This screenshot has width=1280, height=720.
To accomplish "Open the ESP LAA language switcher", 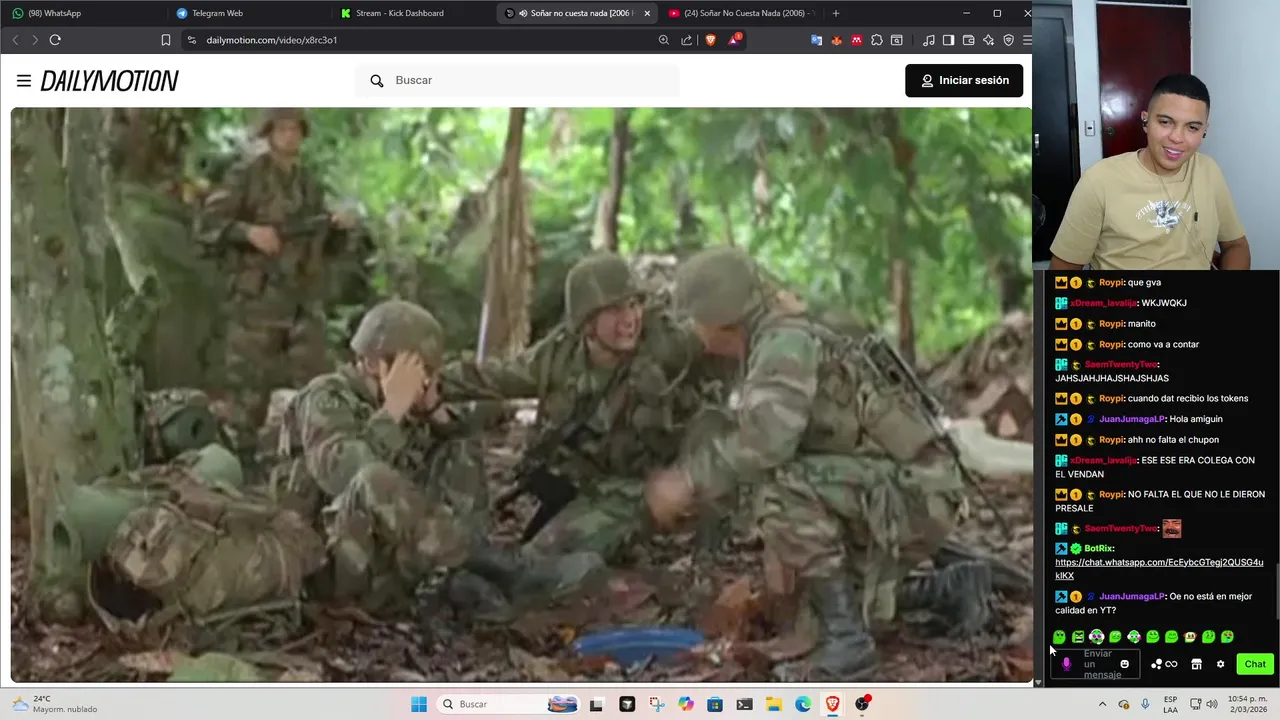I will click(1170, 704).
